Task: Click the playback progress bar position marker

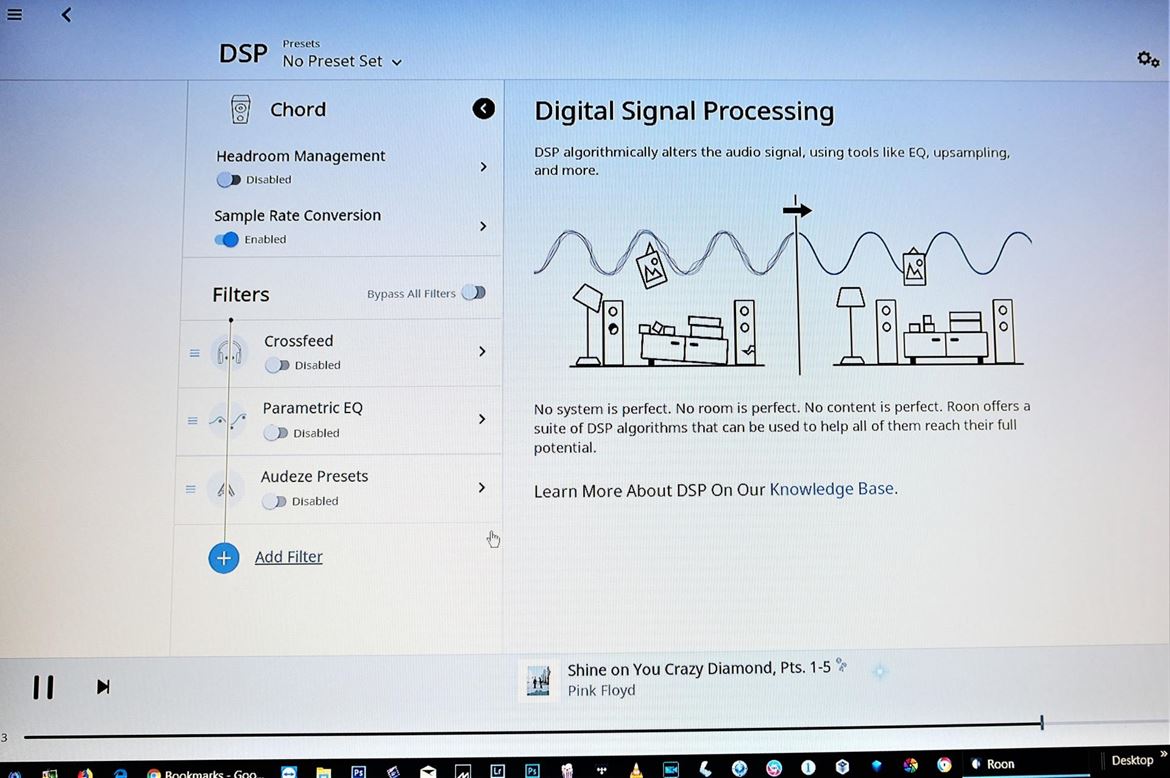Action: (1042, 723)
